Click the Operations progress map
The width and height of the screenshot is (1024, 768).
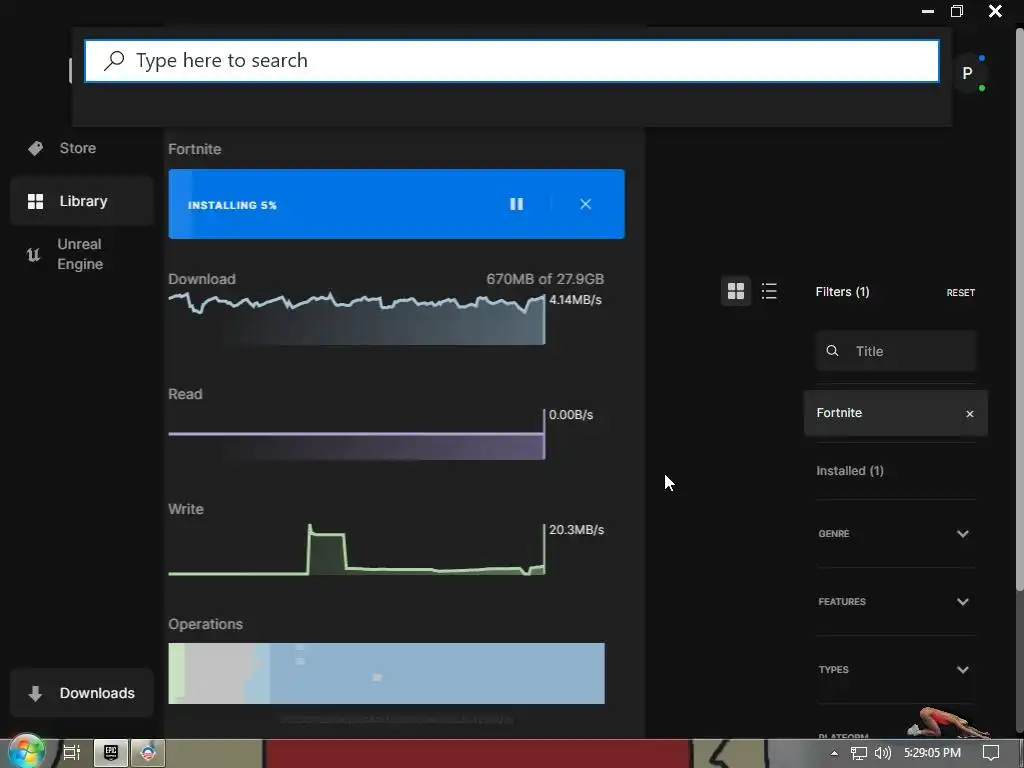pos(387,673)
